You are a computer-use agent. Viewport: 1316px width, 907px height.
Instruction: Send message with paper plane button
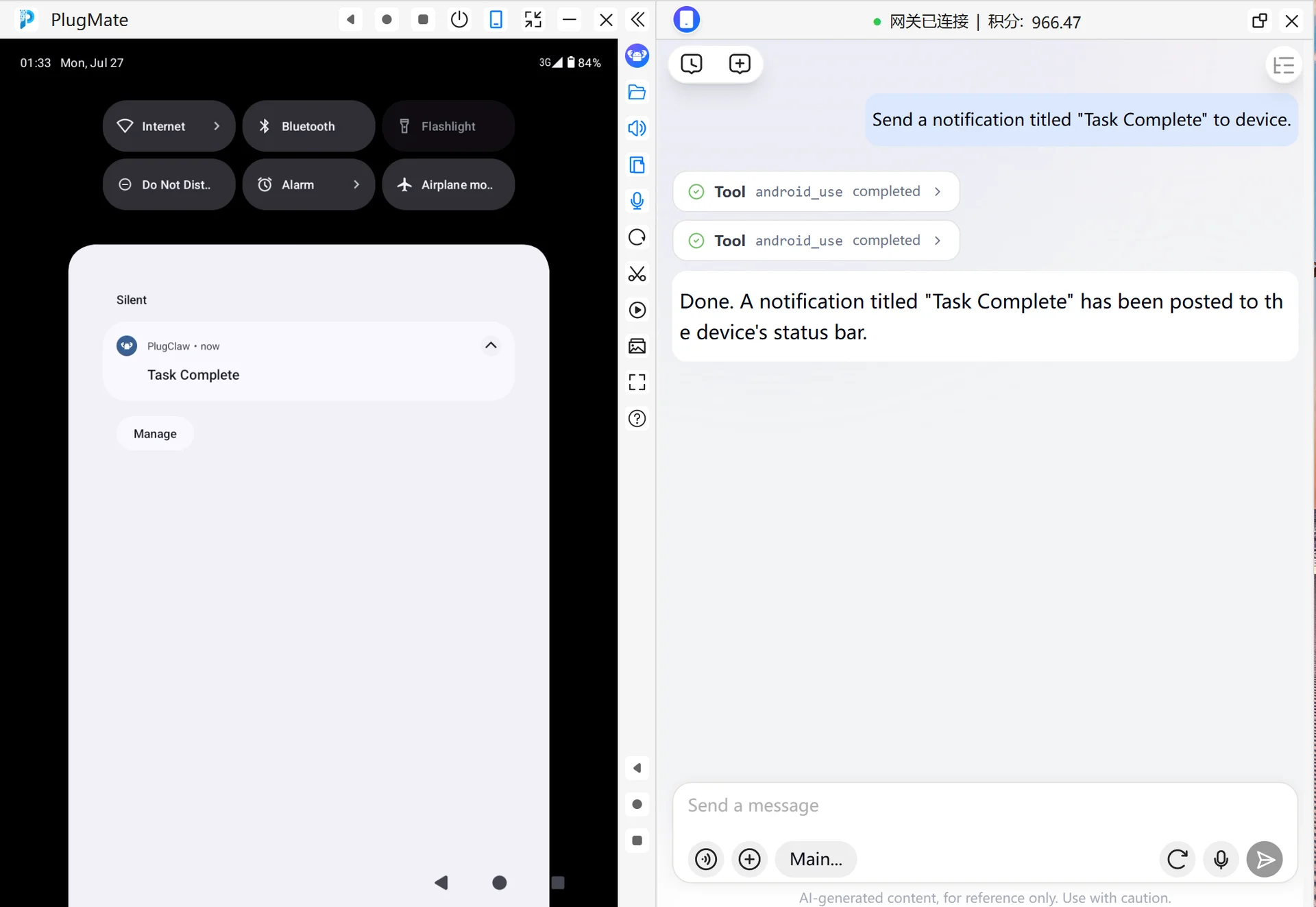[1265, 859]
